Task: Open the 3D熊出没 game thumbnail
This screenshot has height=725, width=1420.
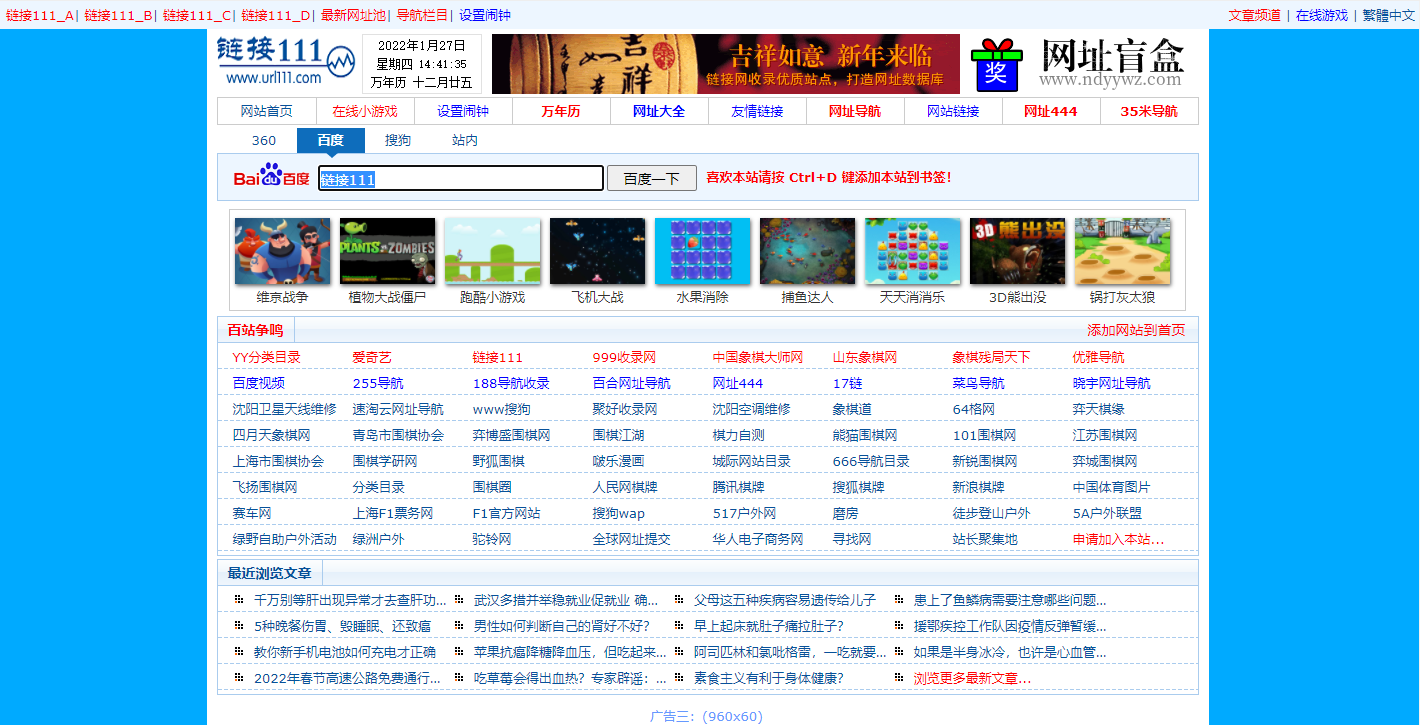Action: (x=1018, y=251)
